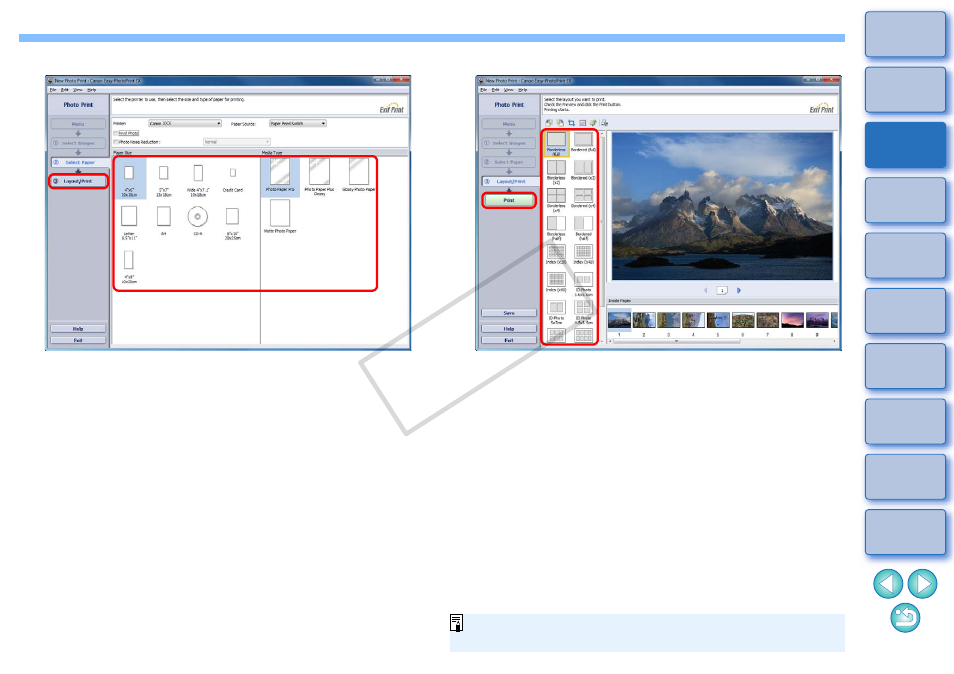Screen dimensions: 954x674
Task: Choose the Wide 4x7.1 paper size
Action: 198,173
